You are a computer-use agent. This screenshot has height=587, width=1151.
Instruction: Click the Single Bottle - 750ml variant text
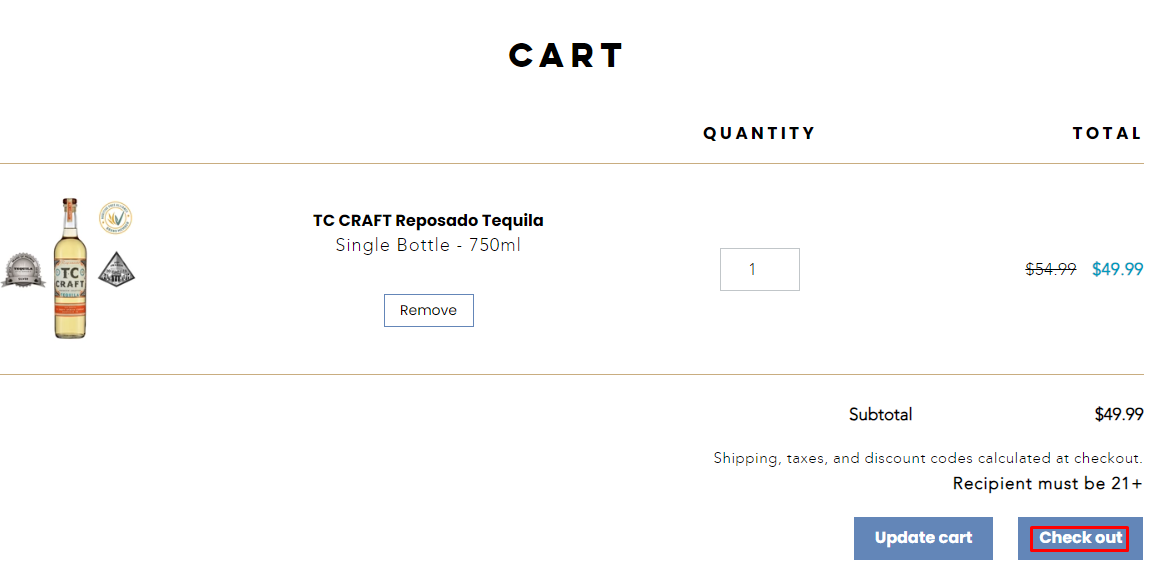tap(428, 246)
